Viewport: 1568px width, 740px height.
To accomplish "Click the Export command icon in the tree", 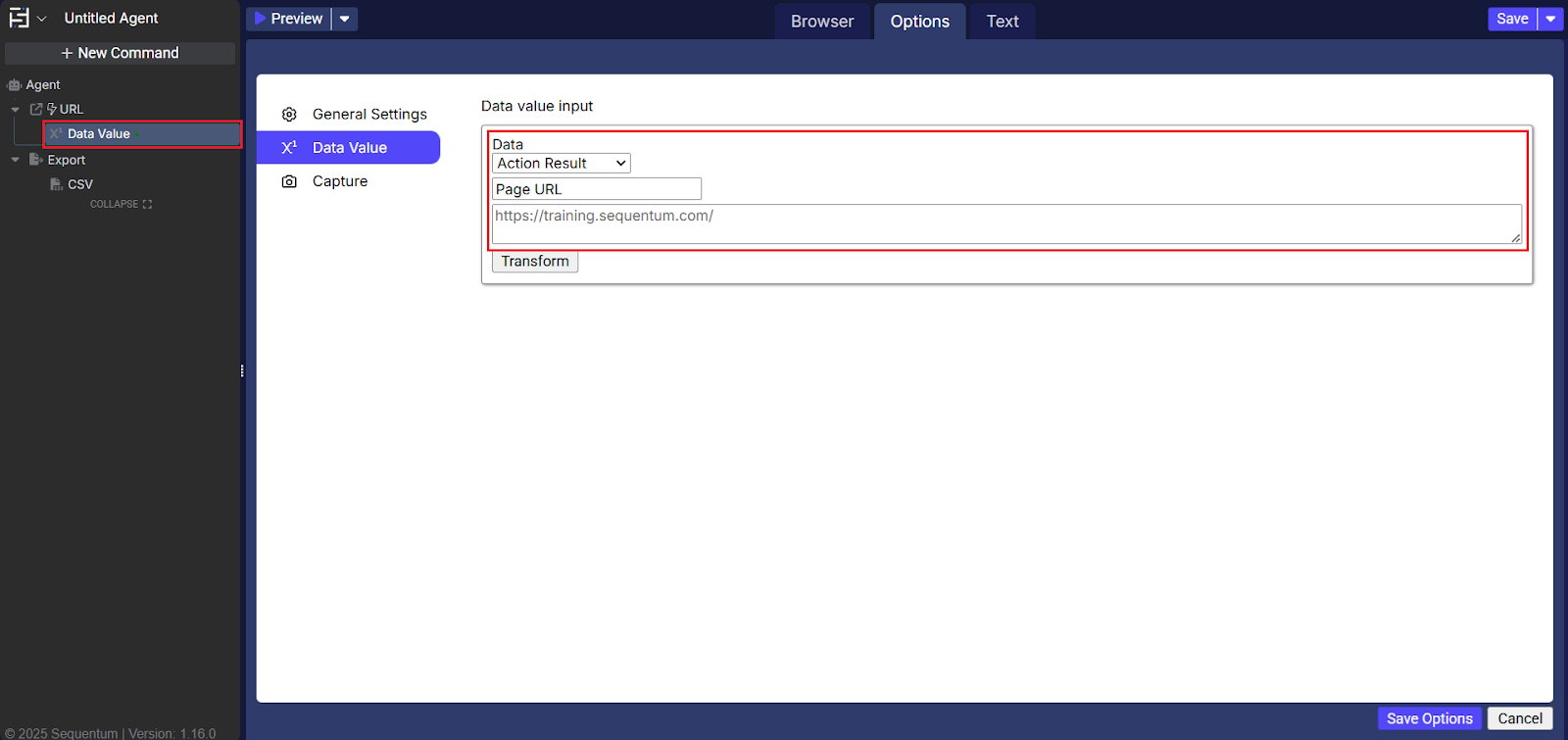I will [36, 160].
